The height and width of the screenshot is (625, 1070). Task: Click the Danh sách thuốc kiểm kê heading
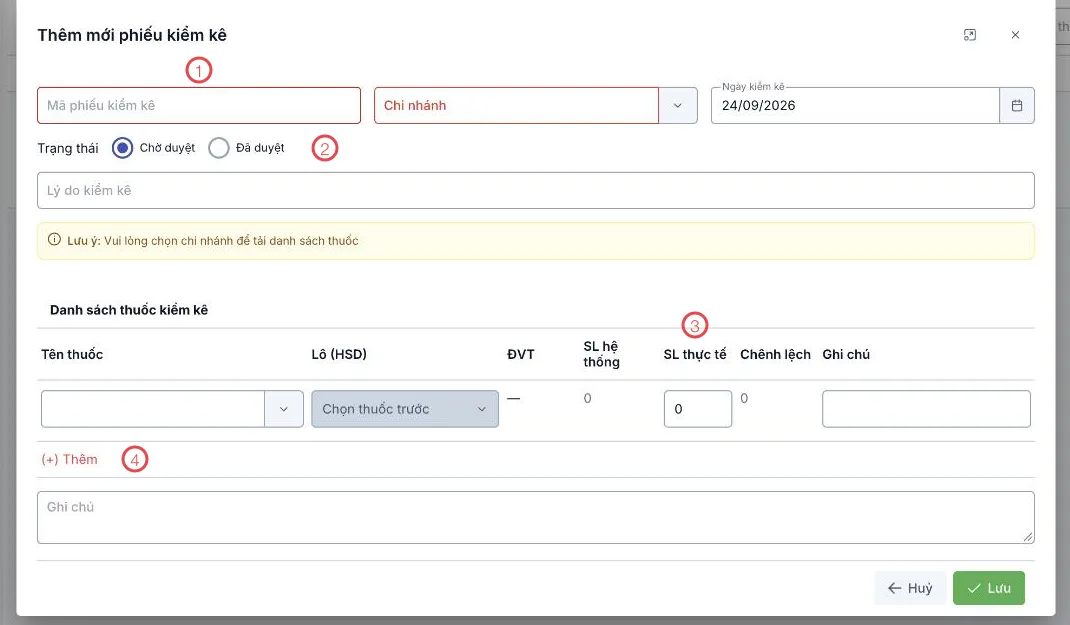click(129, 310)
